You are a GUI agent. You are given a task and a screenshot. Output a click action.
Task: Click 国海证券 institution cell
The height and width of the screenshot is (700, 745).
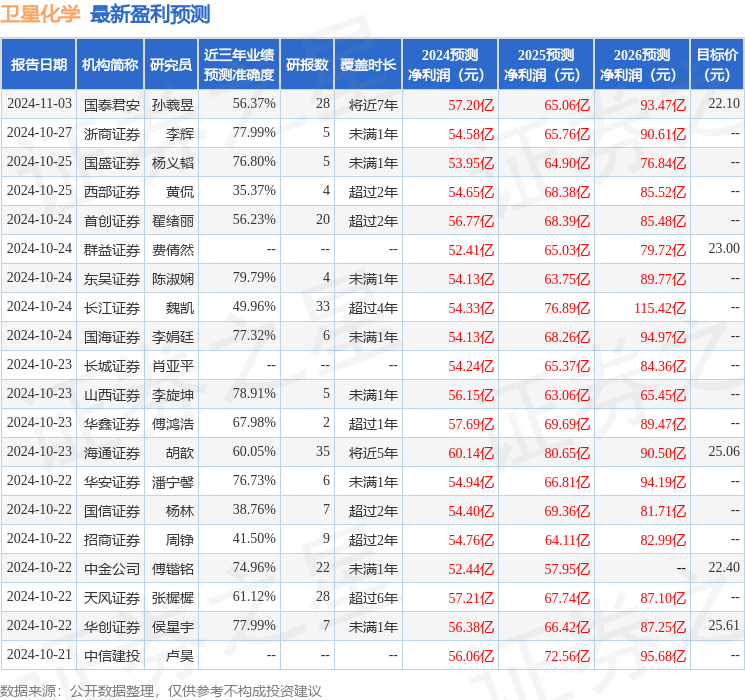click(x=112, y=337)
